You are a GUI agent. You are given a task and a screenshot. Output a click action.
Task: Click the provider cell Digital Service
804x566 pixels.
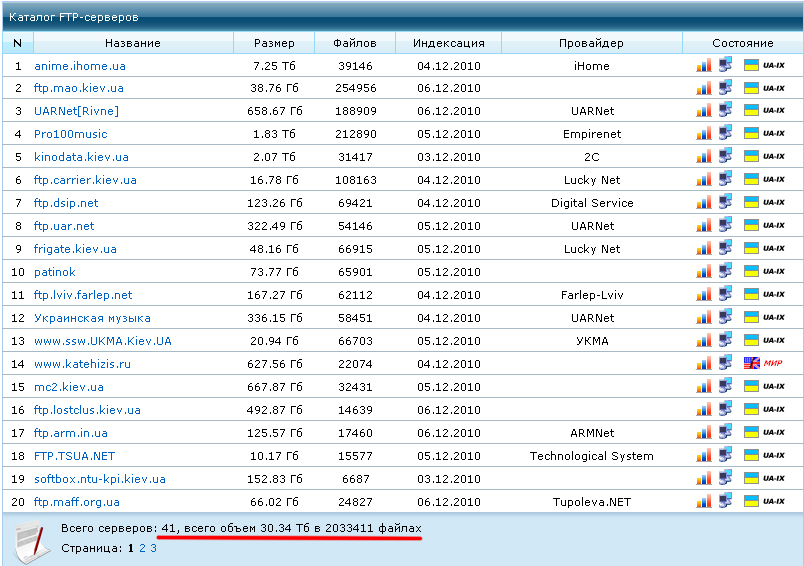pos(592,203)
